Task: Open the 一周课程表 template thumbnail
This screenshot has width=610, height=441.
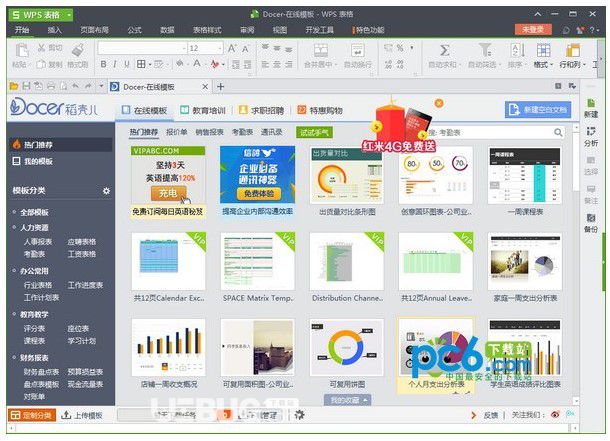Action: pos(525,175)
